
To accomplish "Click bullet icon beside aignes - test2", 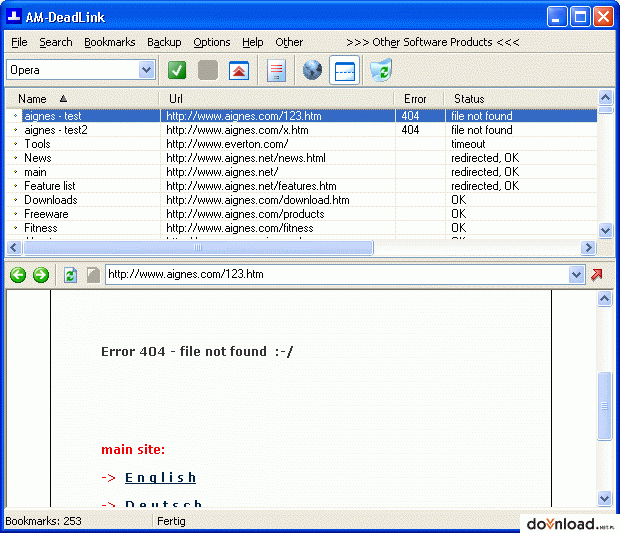I will [15, 130].
